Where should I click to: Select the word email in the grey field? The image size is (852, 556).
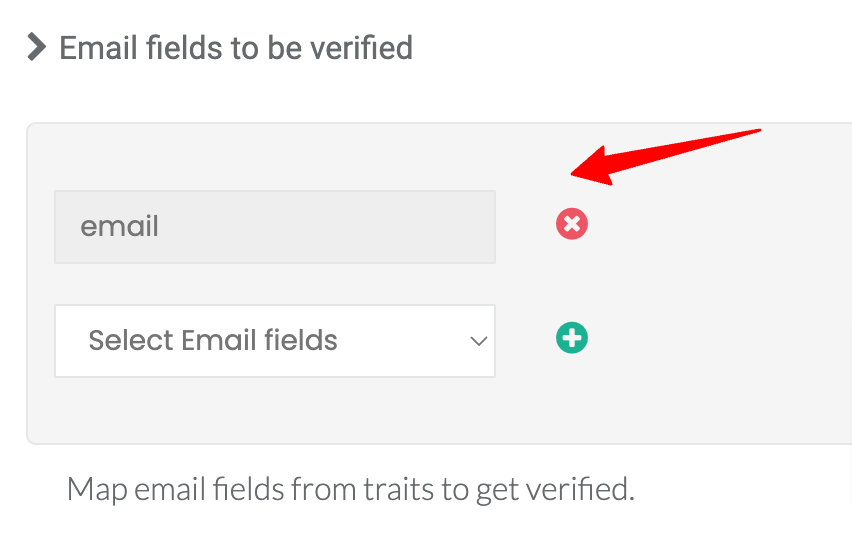pos(120,226)
